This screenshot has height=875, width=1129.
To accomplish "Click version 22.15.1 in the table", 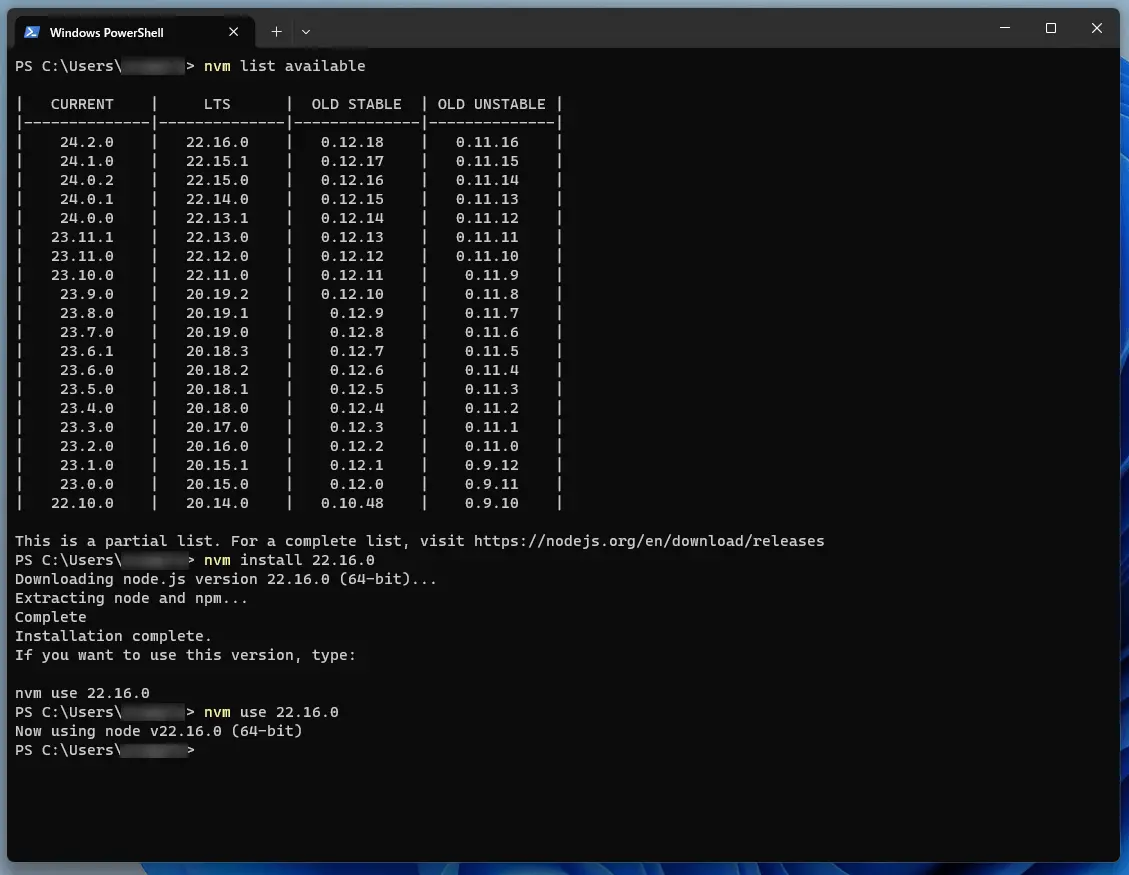I will (217, 161).
